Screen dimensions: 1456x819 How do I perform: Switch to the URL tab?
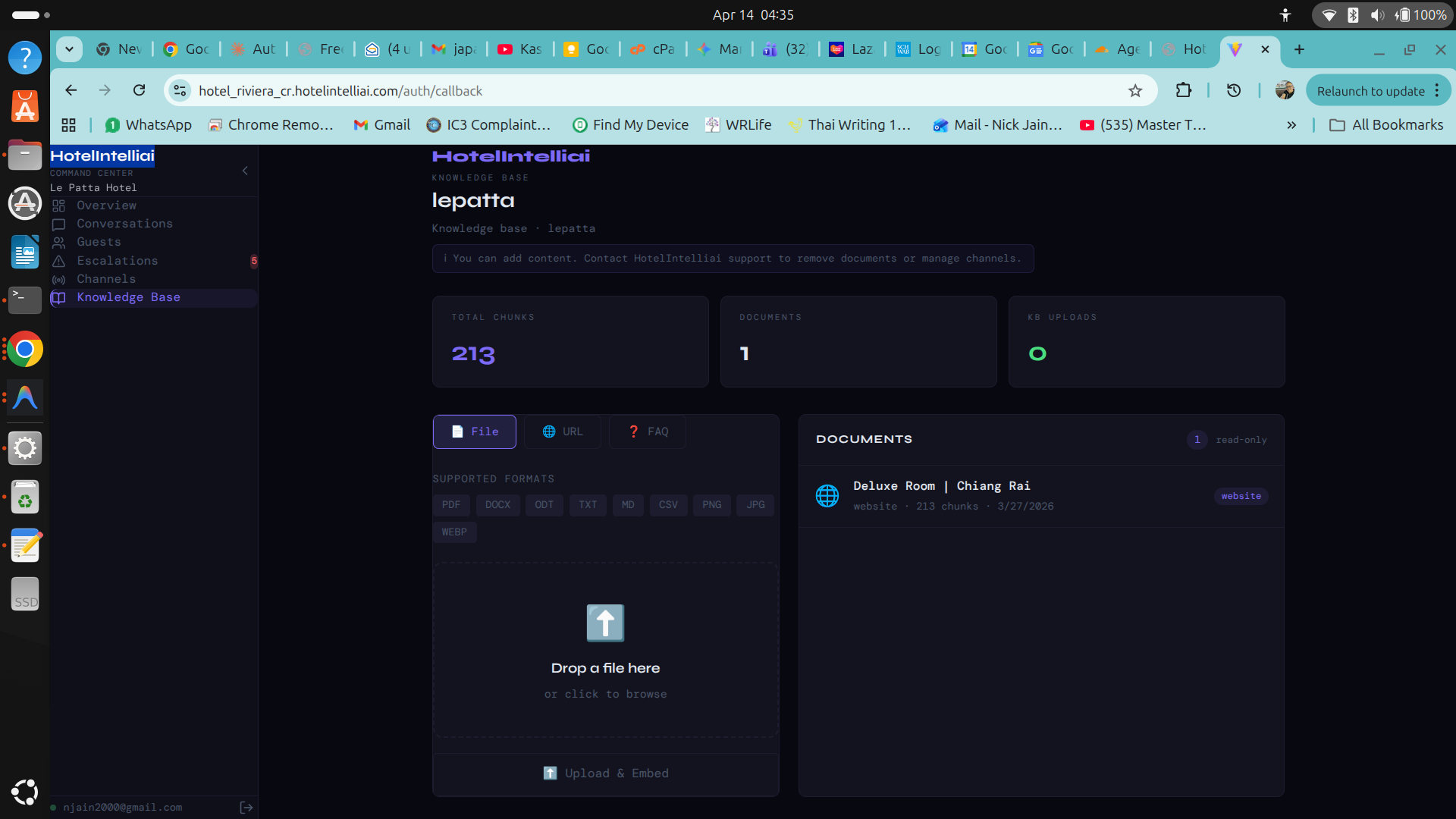tap(563, 431)
